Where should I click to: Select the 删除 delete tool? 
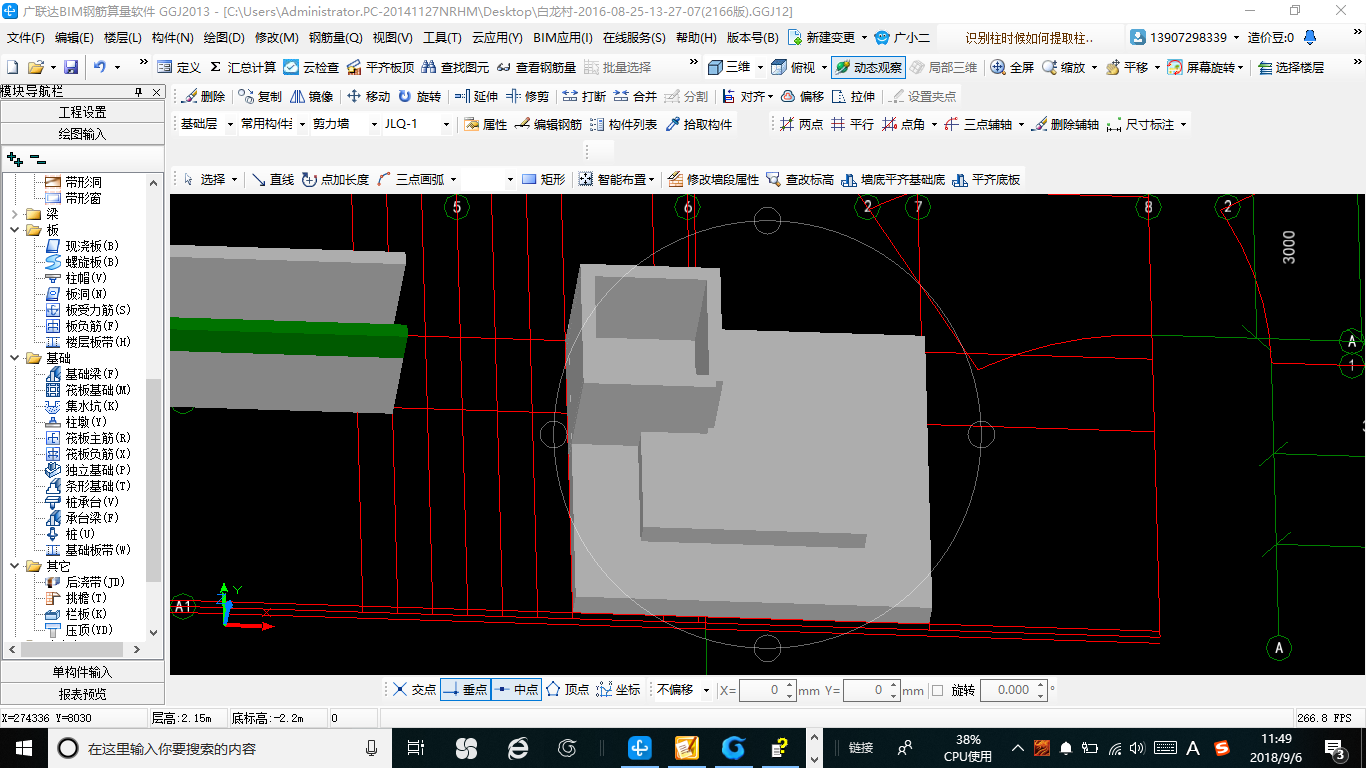(204, 97)
